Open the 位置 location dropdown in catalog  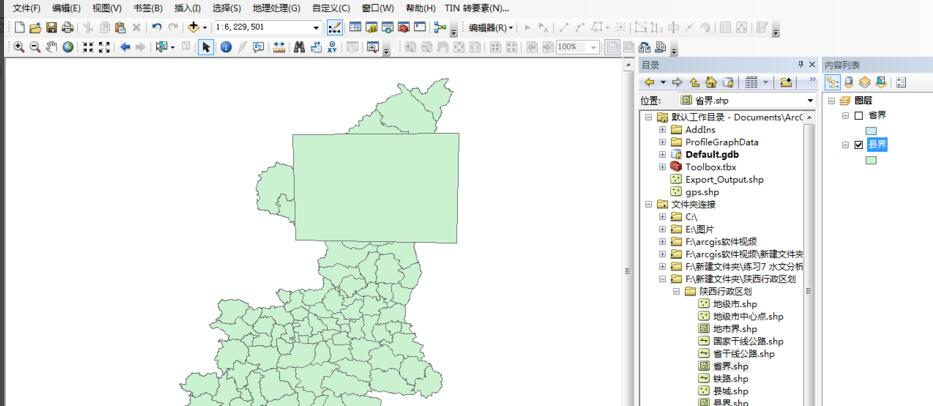pos(810,101)
